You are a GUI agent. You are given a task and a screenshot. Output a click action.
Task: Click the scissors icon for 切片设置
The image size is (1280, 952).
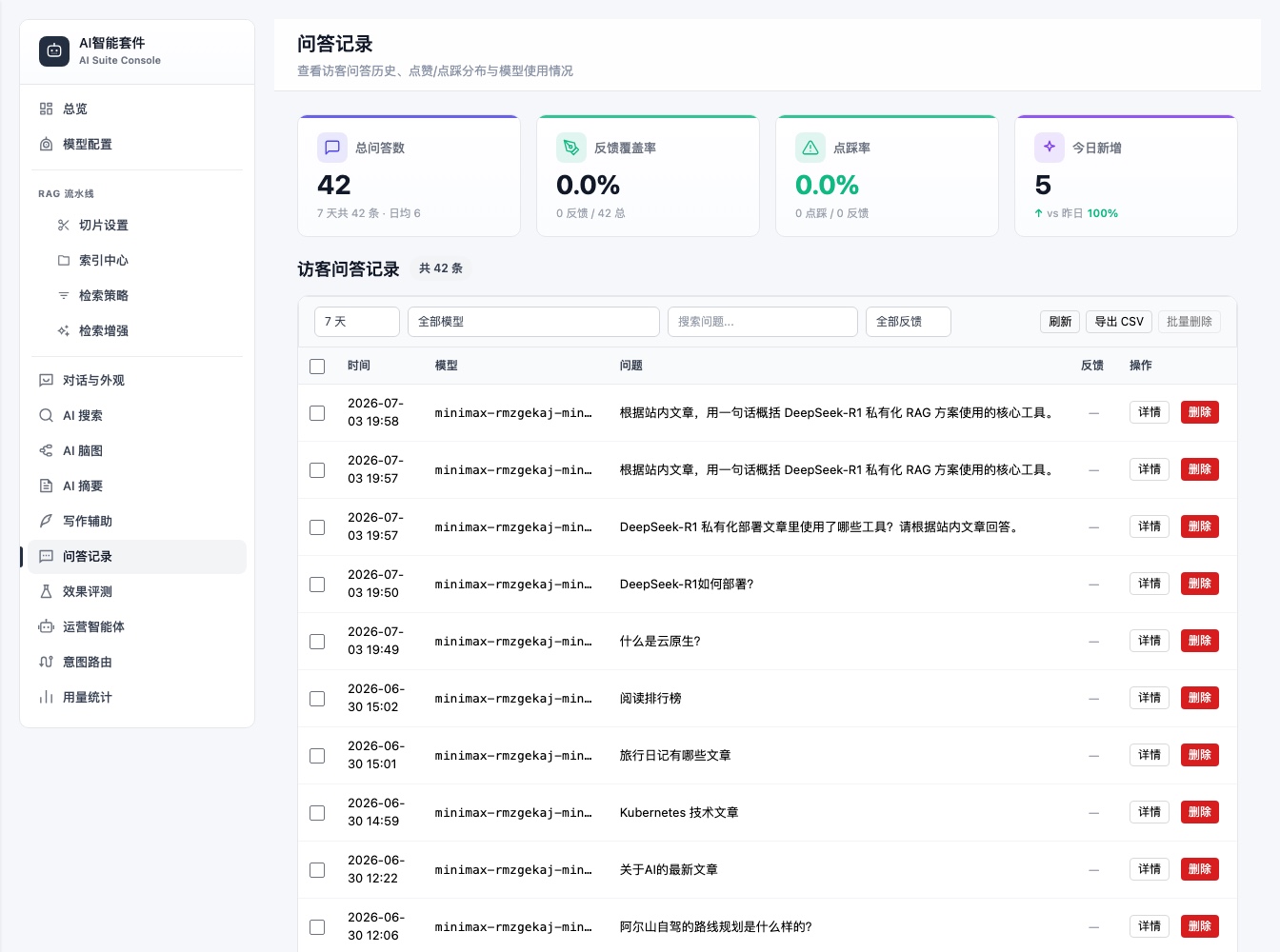(63, 225)
